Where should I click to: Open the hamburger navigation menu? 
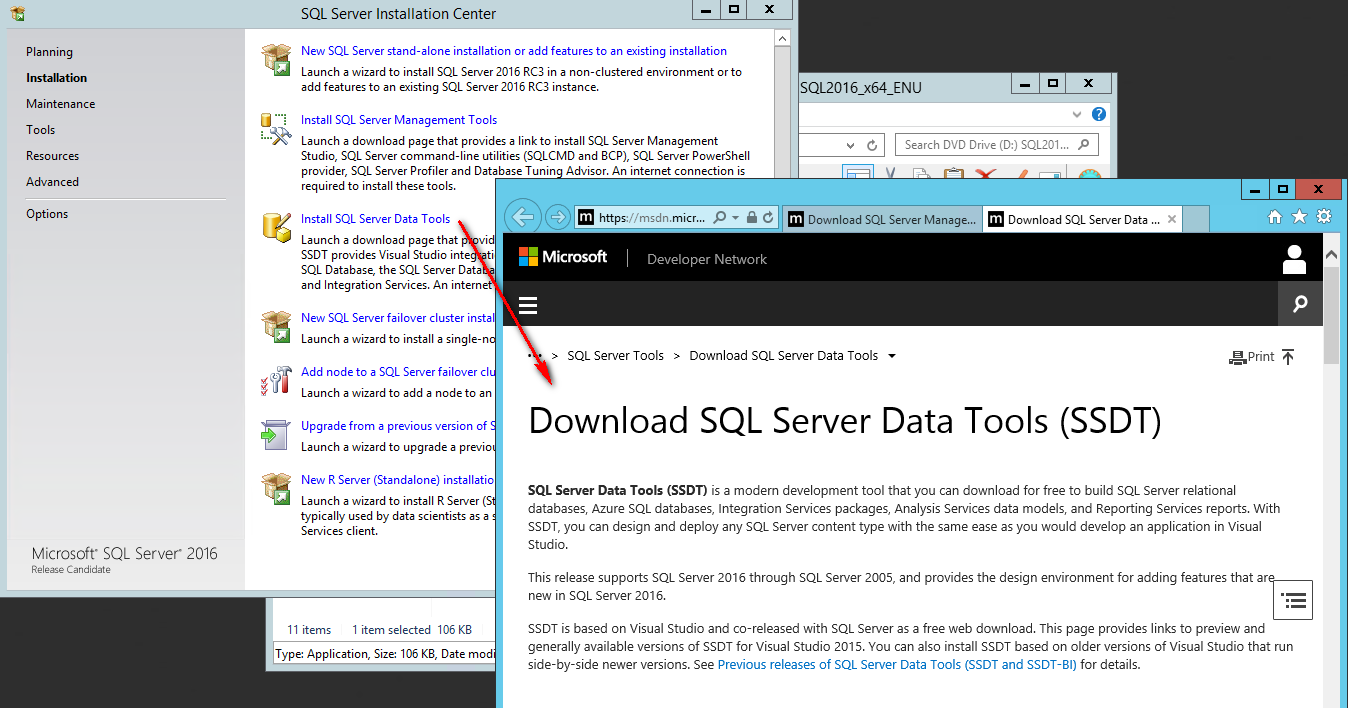click(528, 305)
